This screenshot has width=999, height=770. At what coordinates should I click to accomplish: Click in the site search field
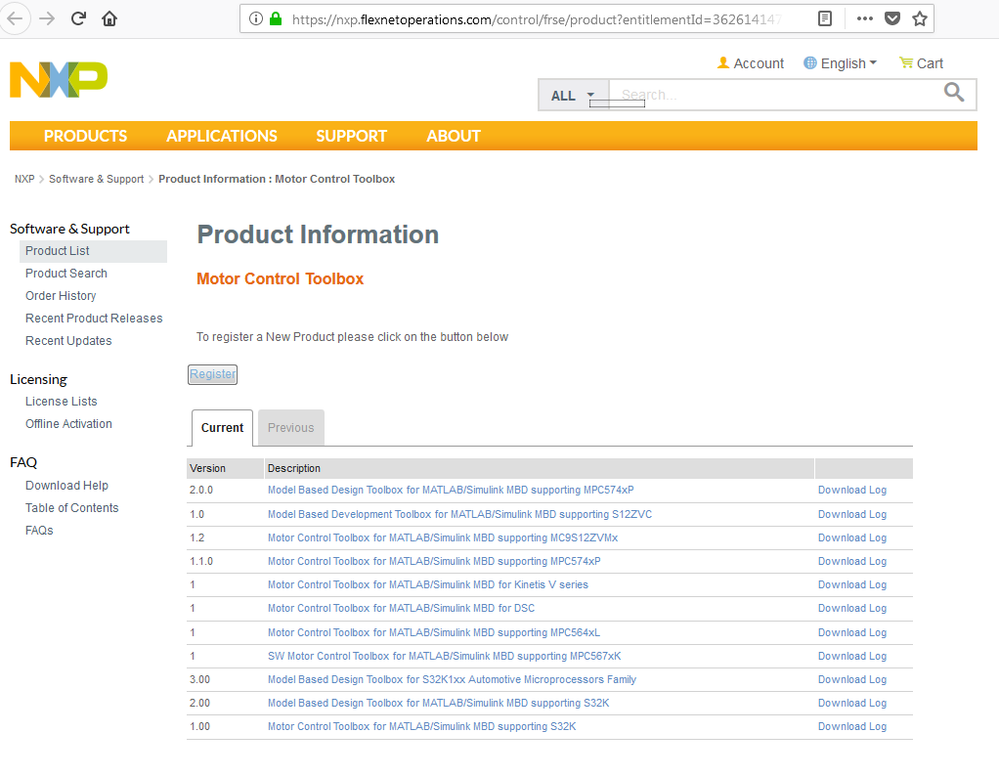click(x=770, y=95)
